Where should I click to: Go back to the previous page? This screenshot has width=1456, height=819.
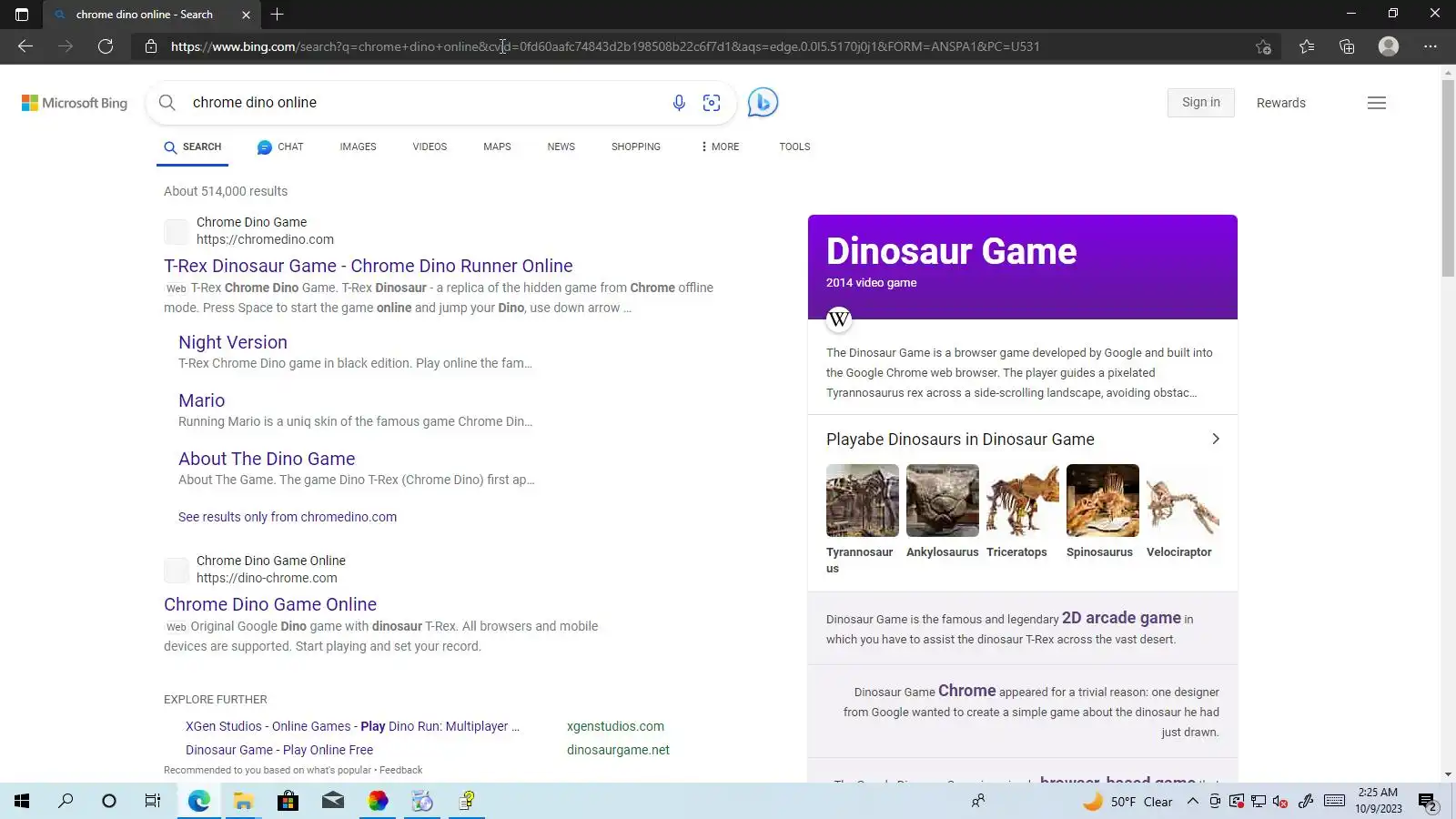point(25,46)
